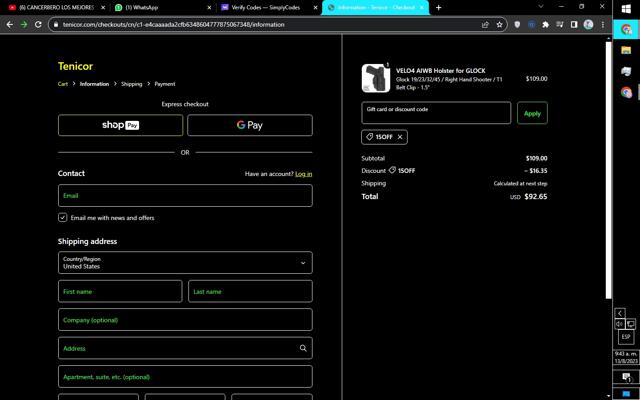This screenshot has width=640, height=400.
Task: Focus the Company (optional) field
Action: pyautogui.click(x=185, y=320)
